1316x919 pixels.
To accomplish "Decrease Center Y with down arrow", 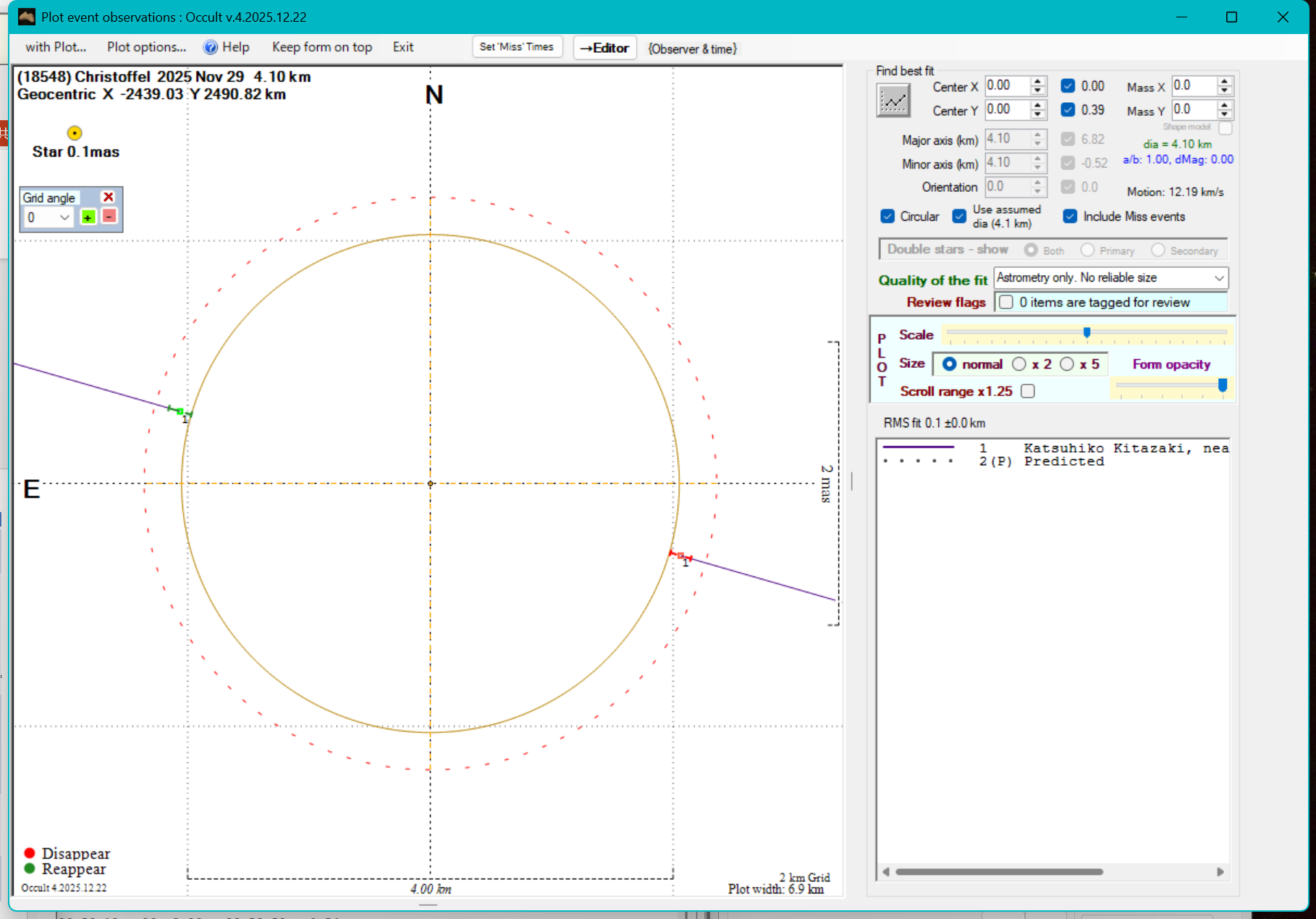I will (x=1038, y=114).
